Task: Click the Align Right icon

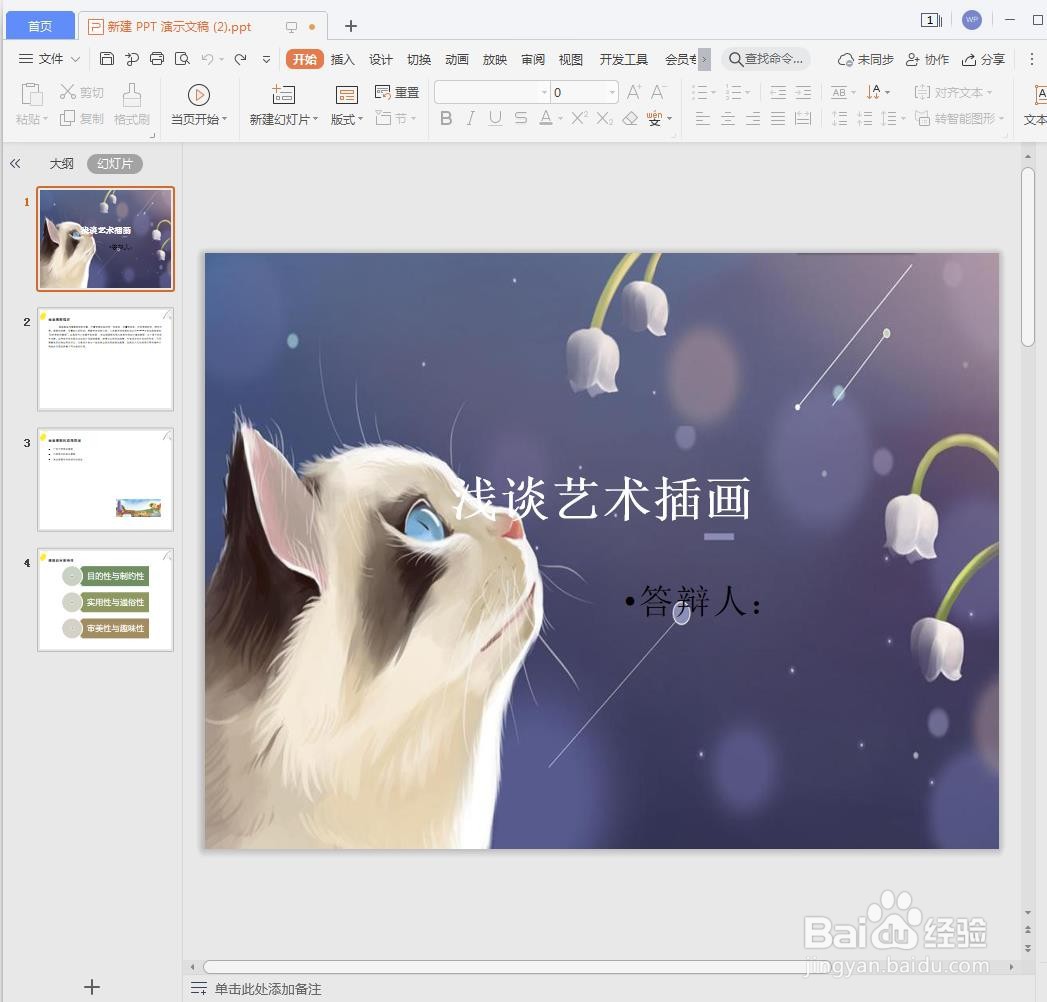Action: pyautogui.click(x=753, y=119)
